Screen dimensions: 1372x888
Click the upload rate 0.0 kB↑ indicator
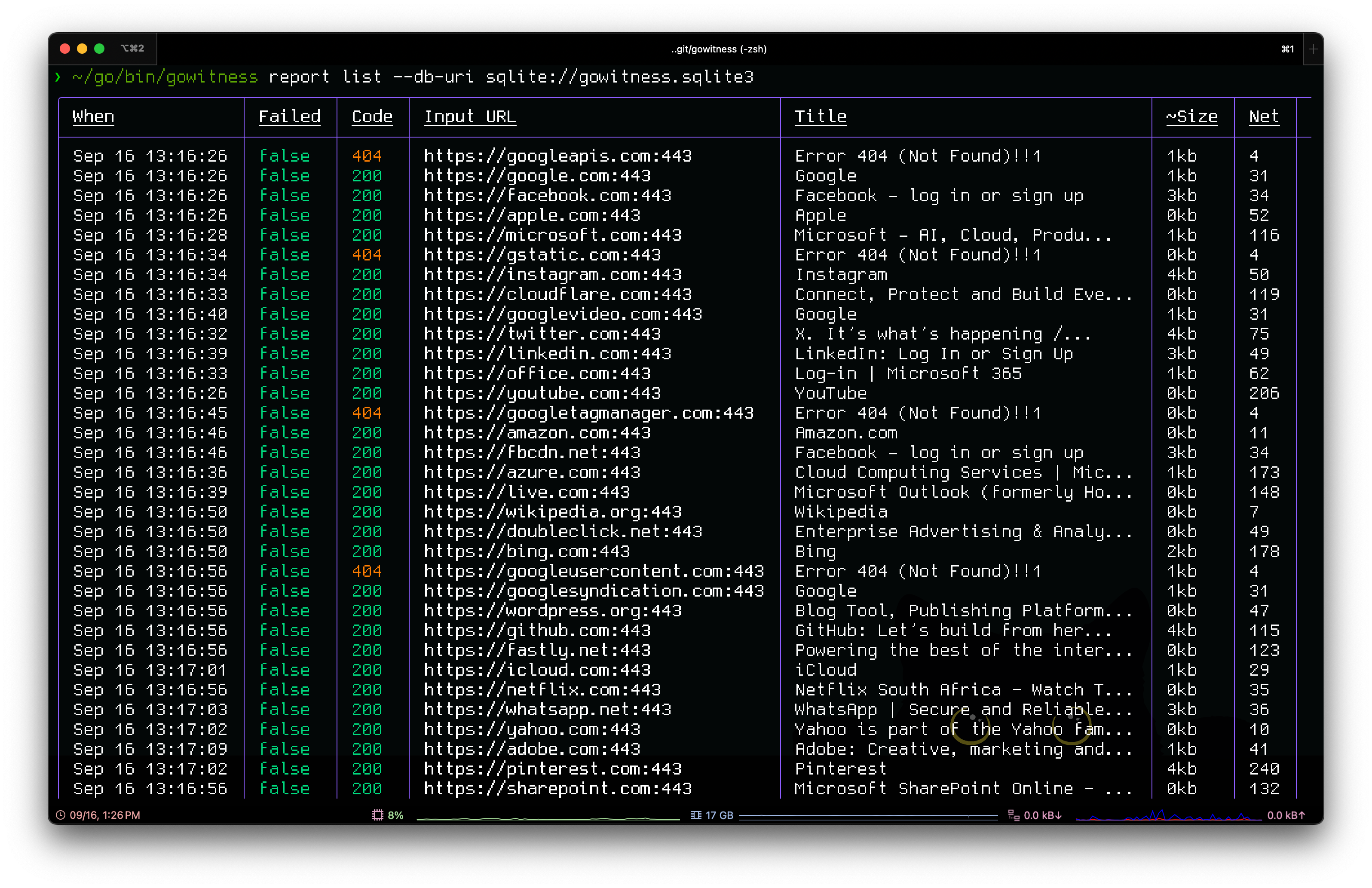(1286, 815)
